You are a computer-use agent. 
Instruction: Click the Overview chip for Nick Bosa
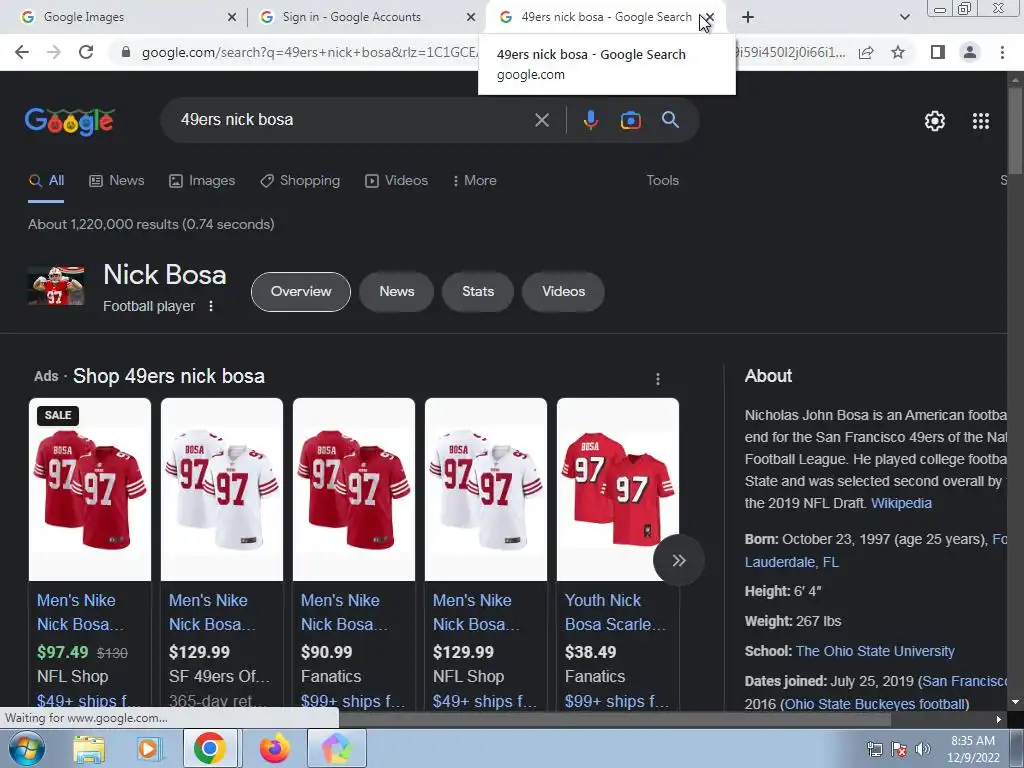coord(300,291)
